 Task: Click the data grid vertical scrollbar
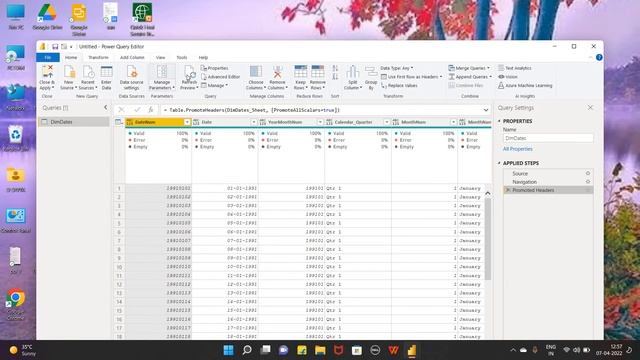pyautogui.click(x=487, y=239)
